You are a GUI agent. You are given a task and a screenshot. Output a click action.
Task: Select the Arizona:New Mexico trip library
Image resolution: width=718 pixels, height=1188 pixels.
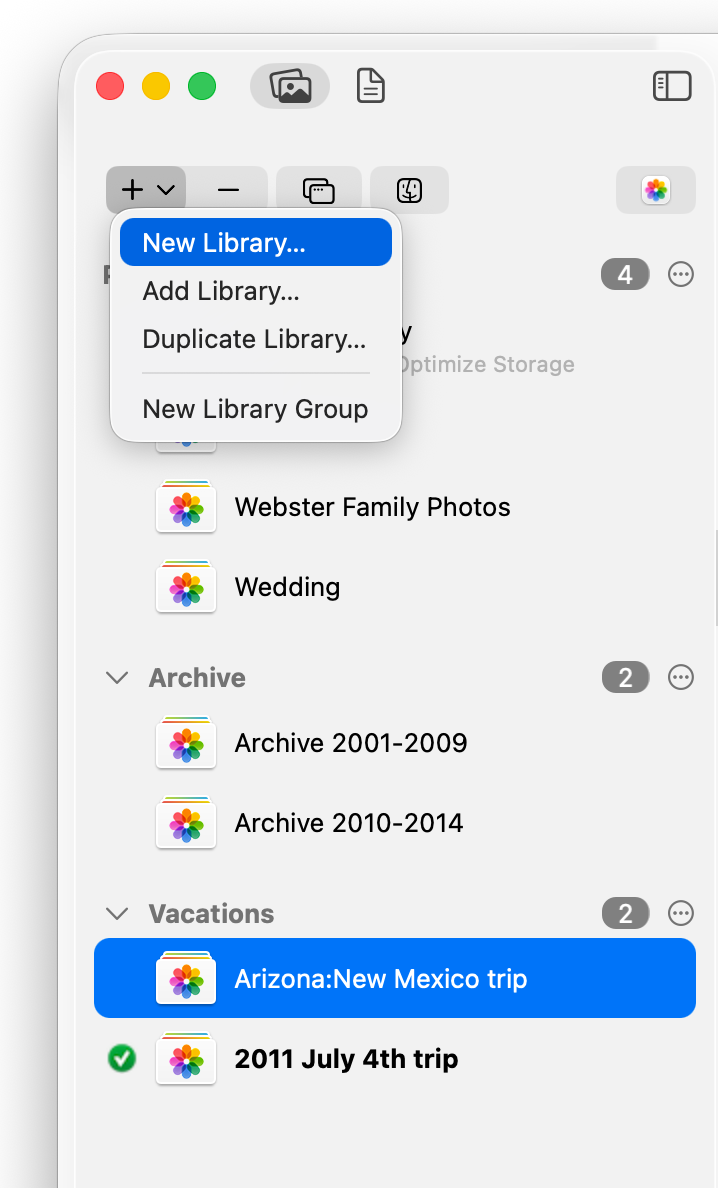coord(380,979)
